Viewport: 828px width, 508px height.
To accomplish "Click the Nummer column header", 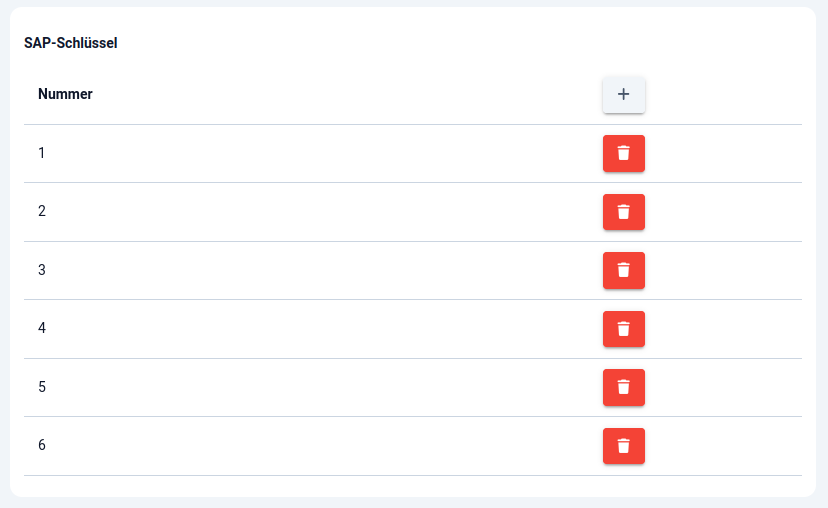I will (65, 94).
